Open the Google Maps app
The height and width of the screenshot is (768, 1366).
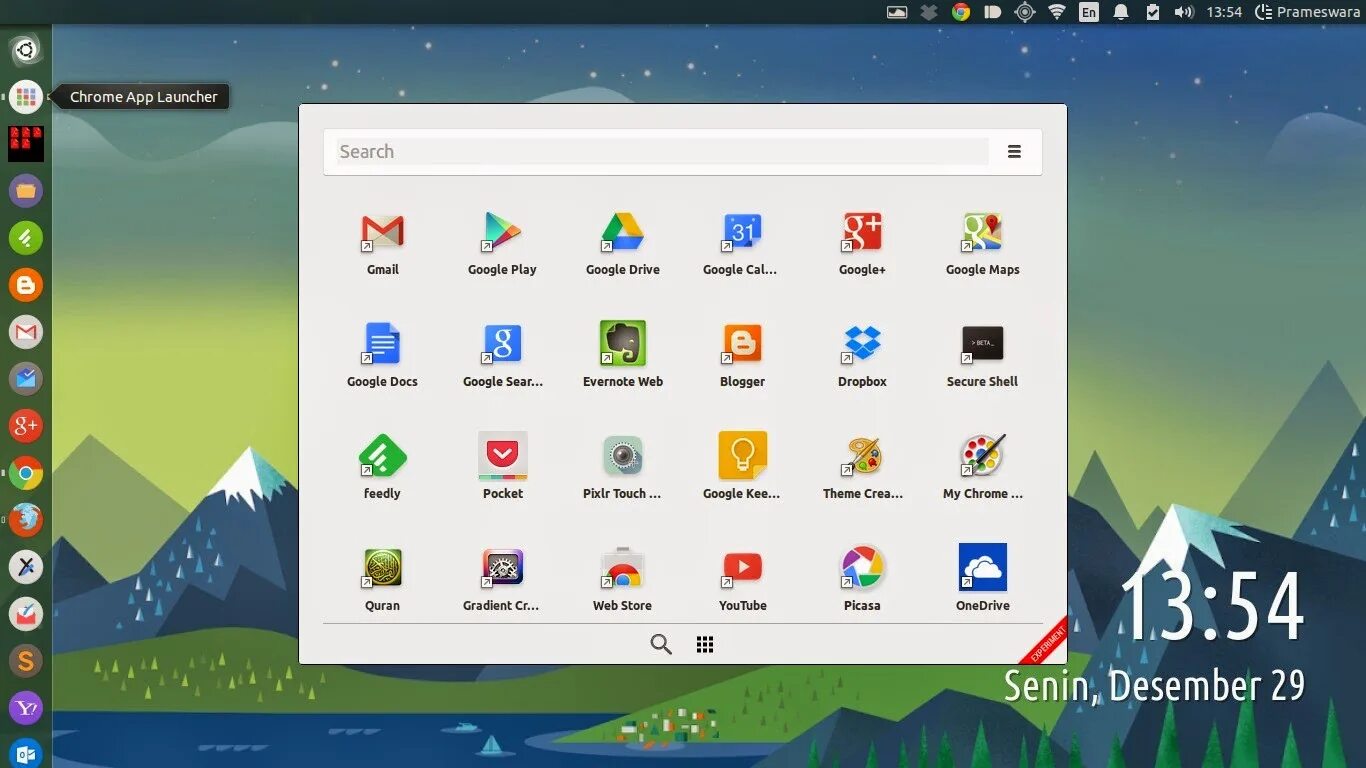click(982, 233)
